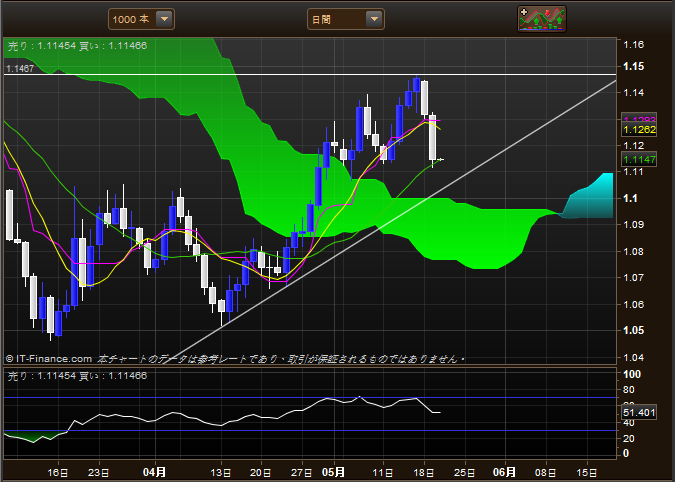
Task: Click the 27日 date axis label
Action: tap(301, 473)
